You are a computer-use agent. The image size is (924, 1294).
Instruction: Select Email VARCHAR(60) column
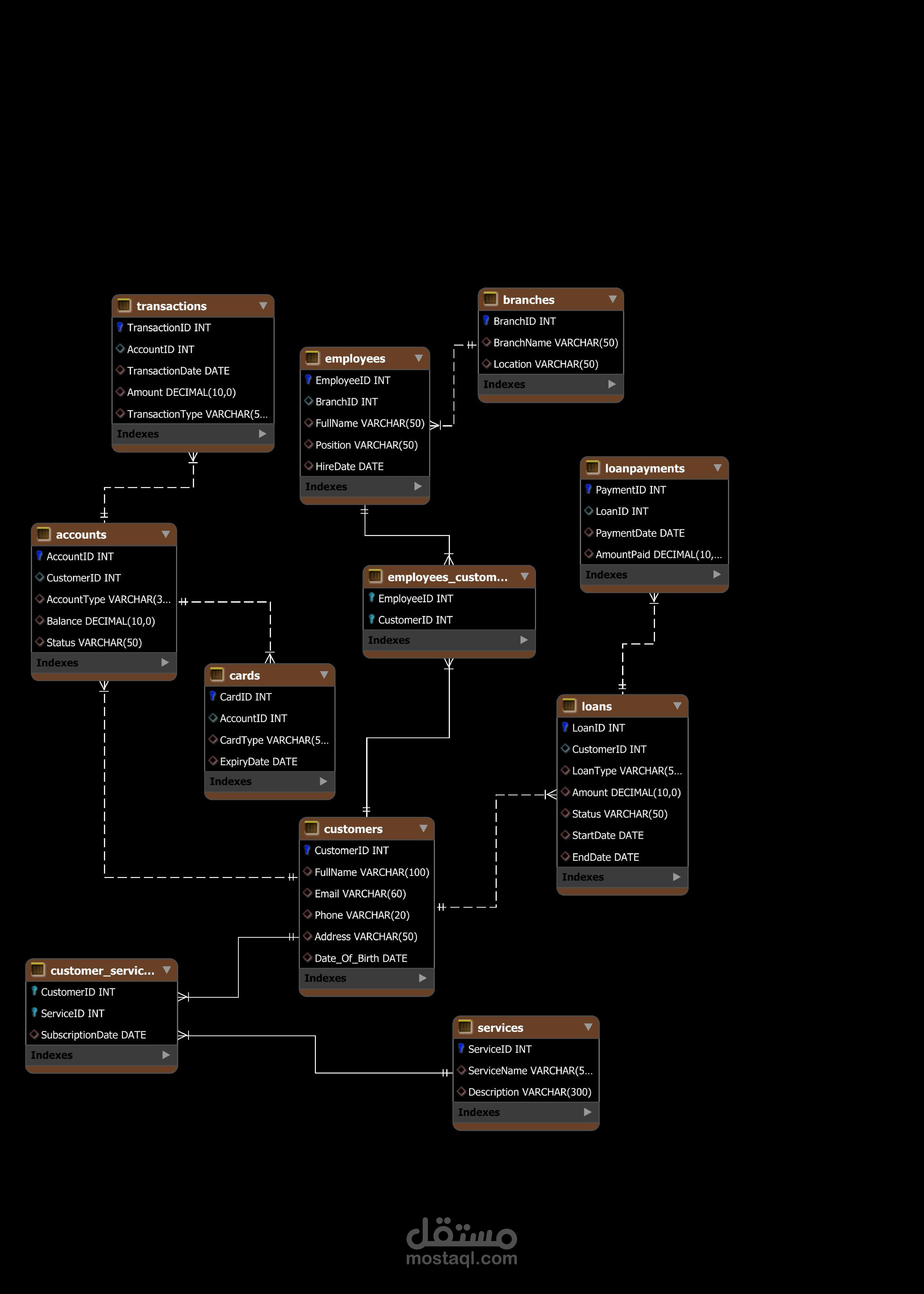367,893
